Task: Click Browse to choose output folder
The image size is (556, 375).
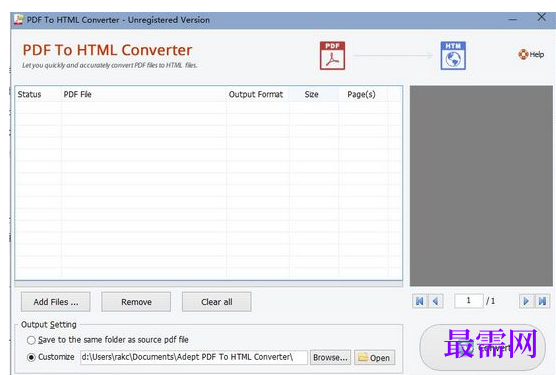Action: [x=330, y=358]
